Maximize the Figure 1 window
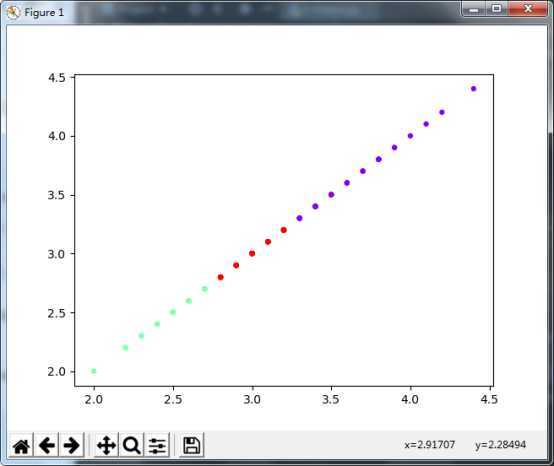This screenshot has height=466, width=554. (x=497, y=8)
